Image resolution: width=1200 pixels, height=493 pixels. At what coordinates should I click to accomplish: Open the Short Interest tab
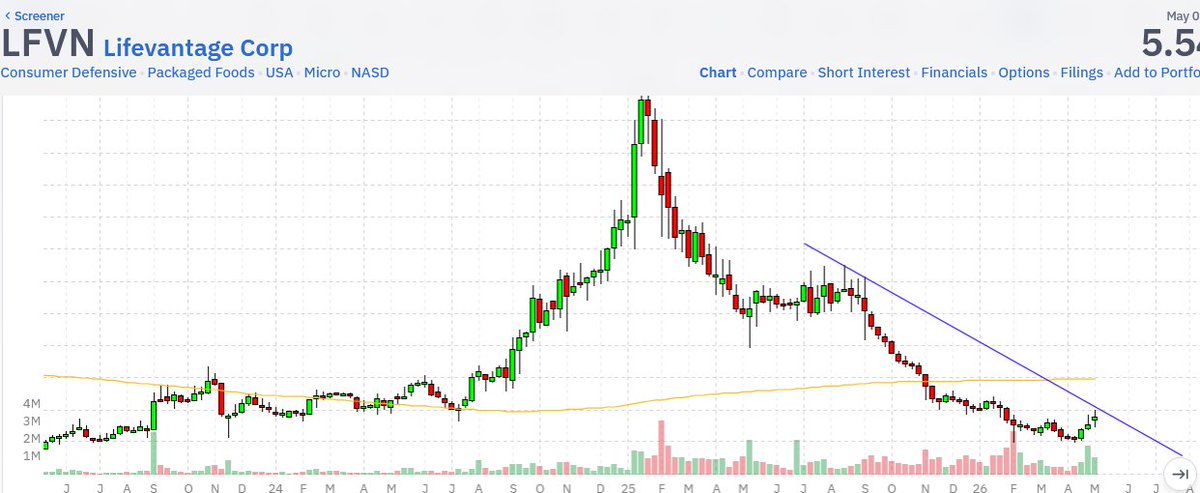(x=864, y=73)
